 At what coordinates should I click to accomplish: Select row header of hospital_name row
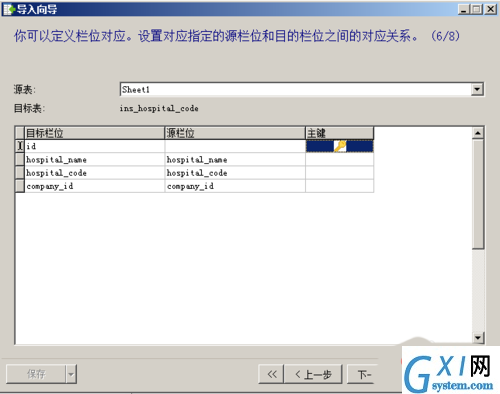pos(20,159)
